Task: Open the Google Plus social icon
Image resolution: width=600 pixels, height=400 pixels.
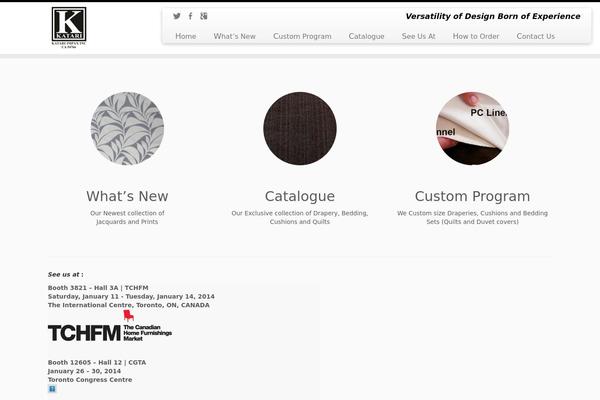Action: click(x=204, y=16)
